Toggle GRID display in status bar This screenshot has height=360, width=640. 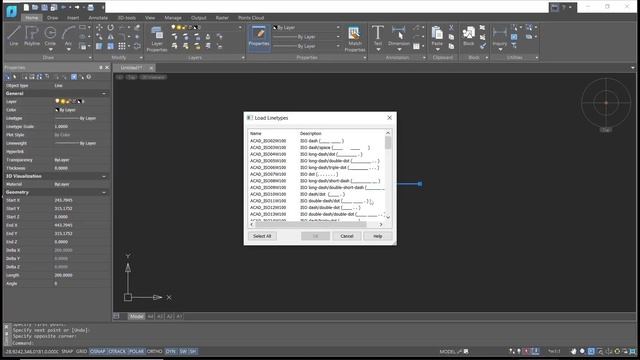81,351
